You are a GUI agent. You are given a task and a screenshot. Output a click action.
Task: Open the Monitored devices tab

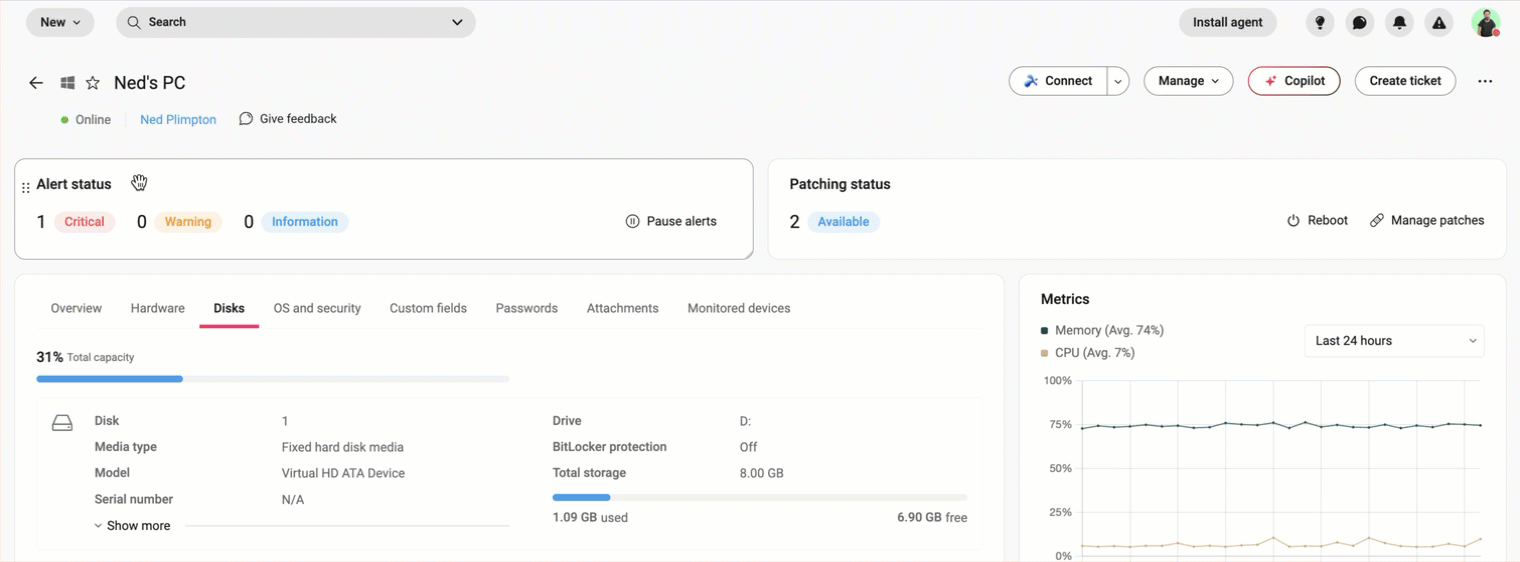point(739,308)
